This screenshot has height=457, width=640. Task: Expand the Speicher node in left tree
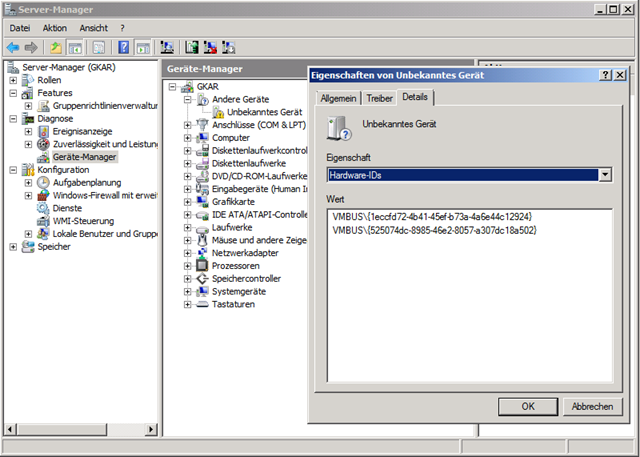coord(13,247)
